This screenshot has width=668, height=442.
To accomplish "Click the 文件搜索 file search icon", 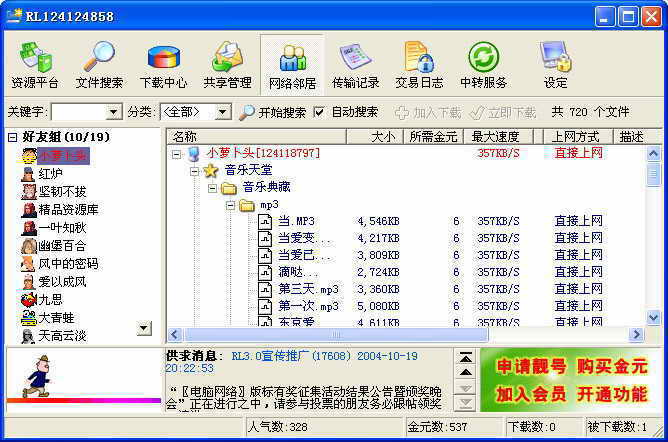I will coord(99,65).
